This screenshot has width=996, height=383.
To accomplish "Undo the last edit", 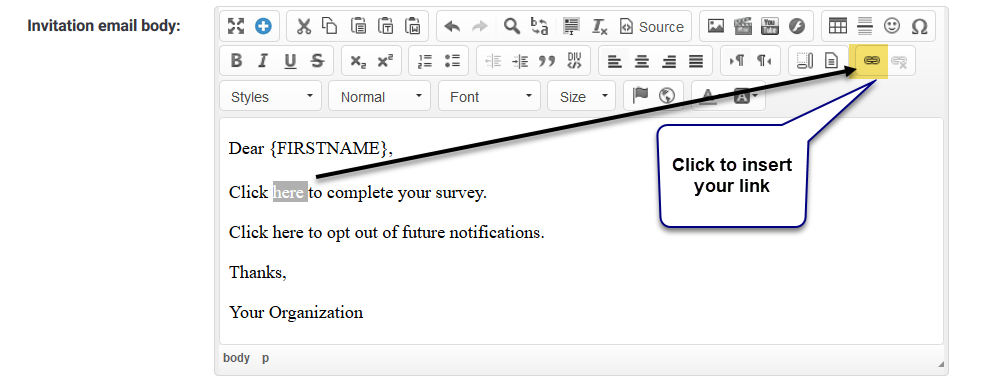I will click(x=452, y=26).
